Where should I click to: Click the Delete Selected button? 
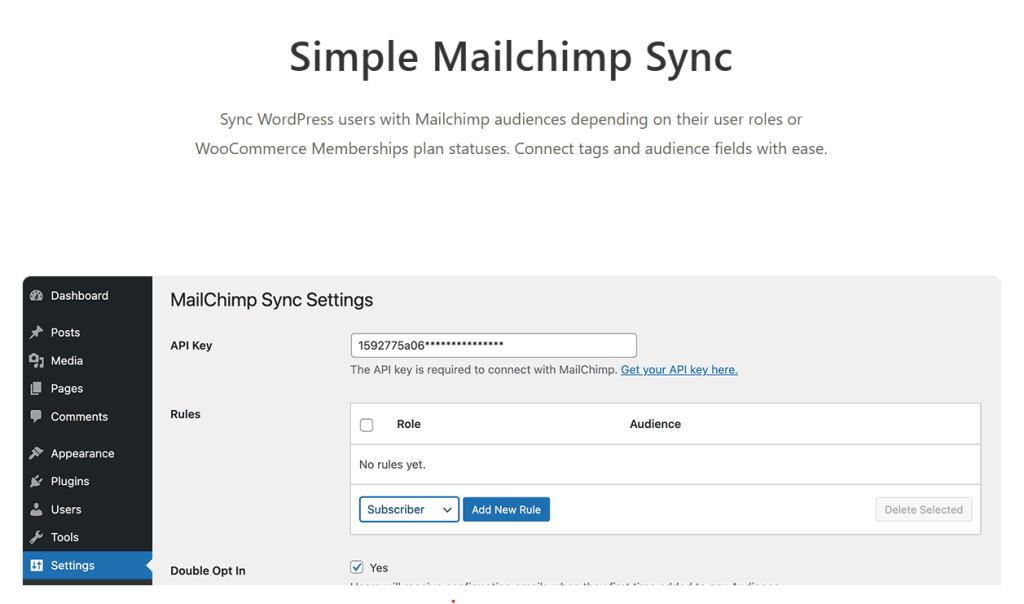(x=923, y=510)
